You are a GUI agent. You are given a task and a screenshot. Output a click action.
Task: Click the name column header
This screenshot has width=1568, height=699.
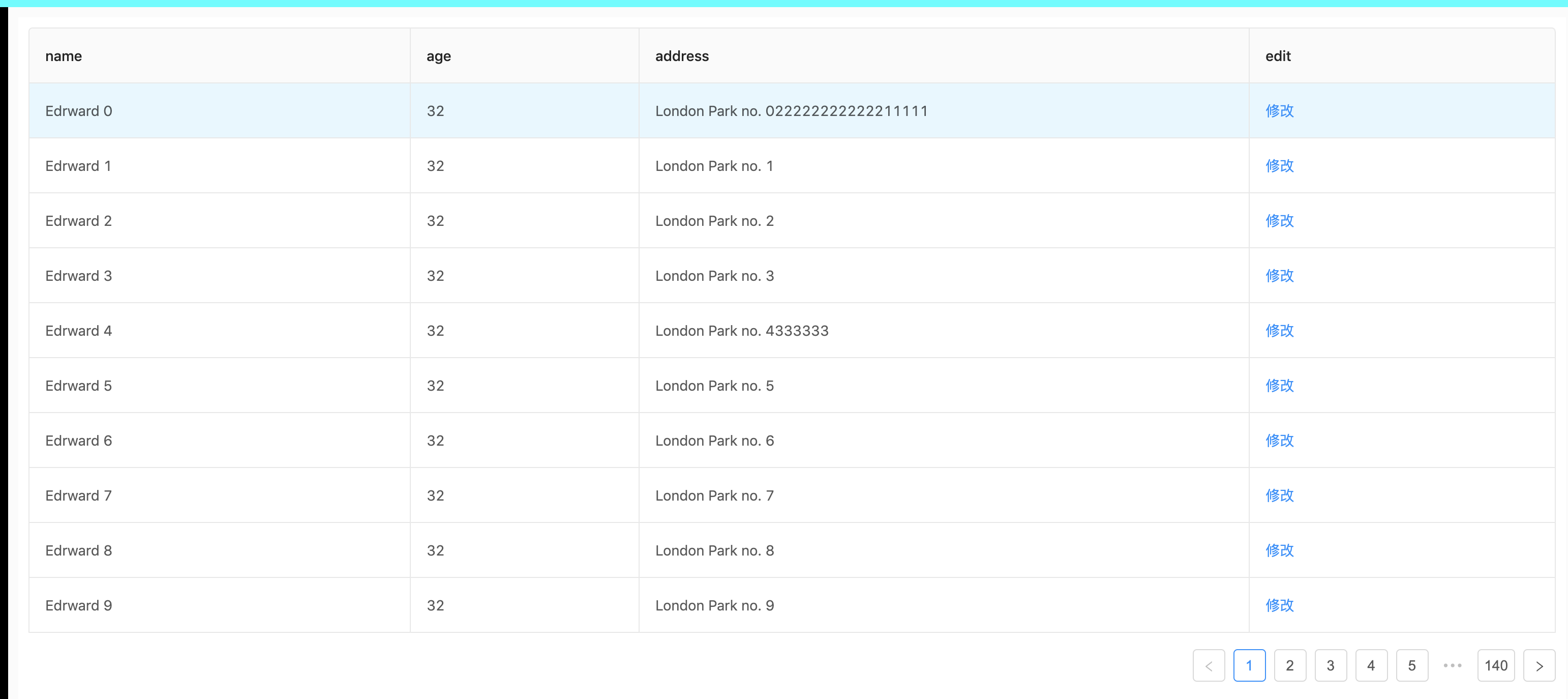(x=64, y=56)
